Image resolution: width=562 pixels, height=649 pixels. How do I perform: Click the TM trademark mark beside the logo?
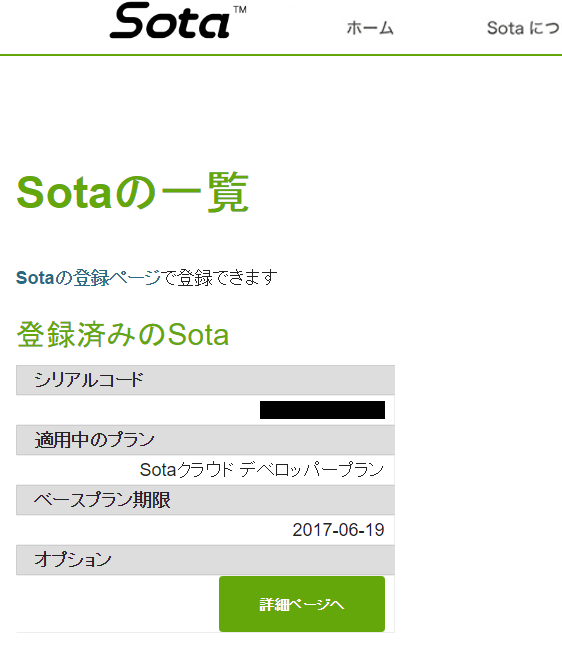240,10
